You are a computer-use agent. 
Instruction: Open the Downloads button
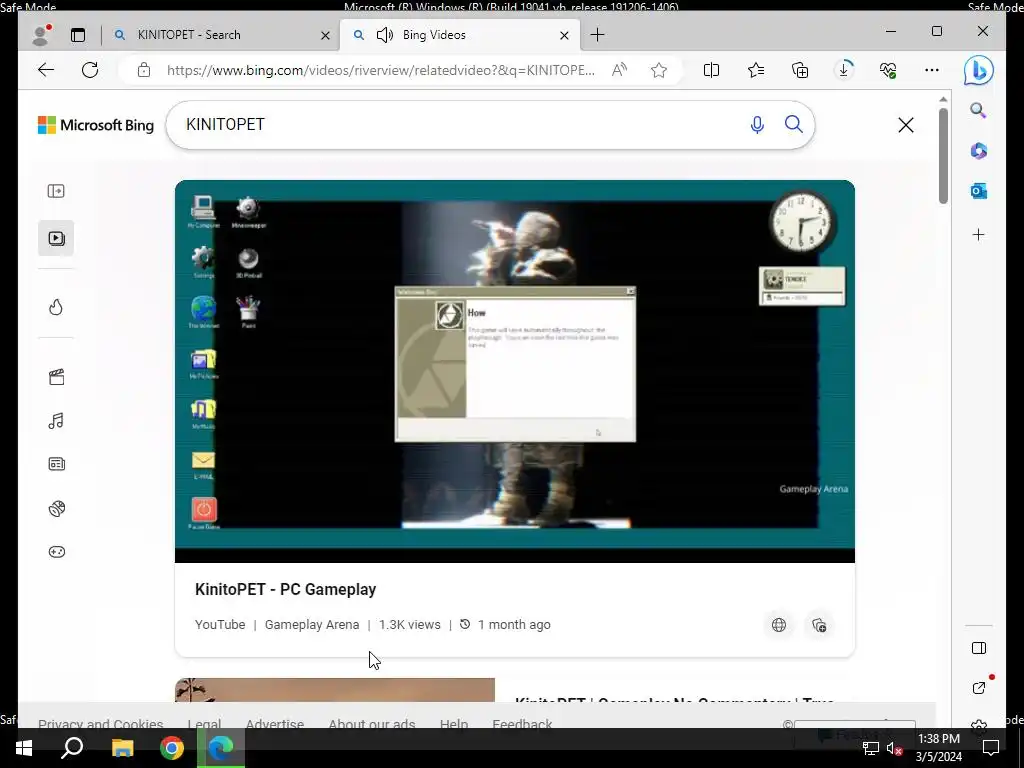(844, 70)
